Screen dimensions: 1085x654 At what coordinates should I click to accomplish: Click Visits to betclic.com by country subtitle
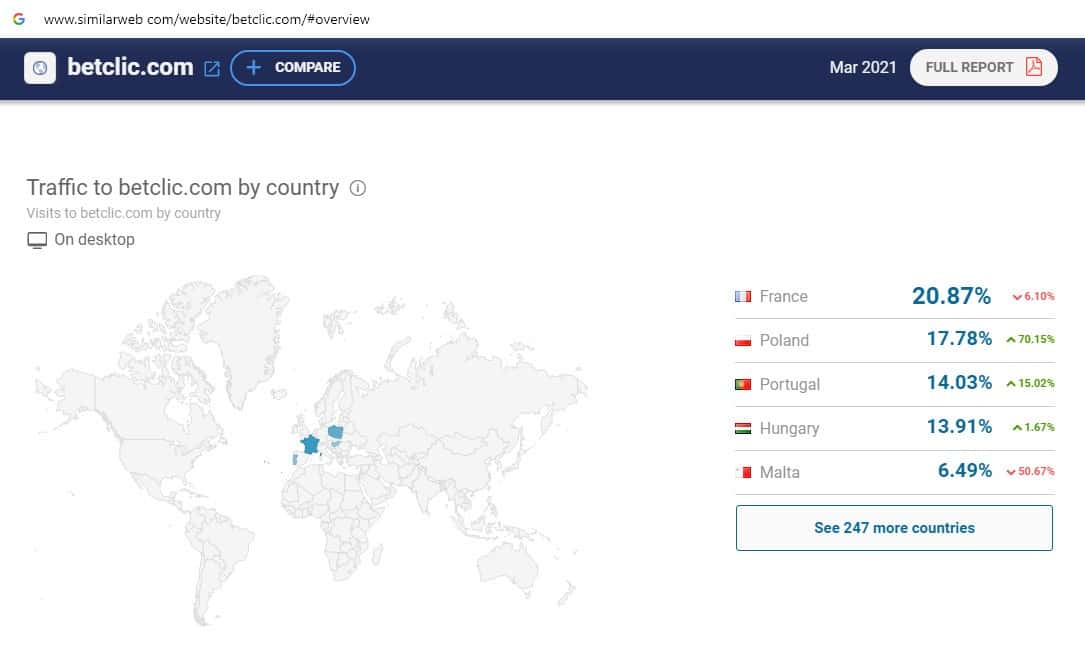123,213
